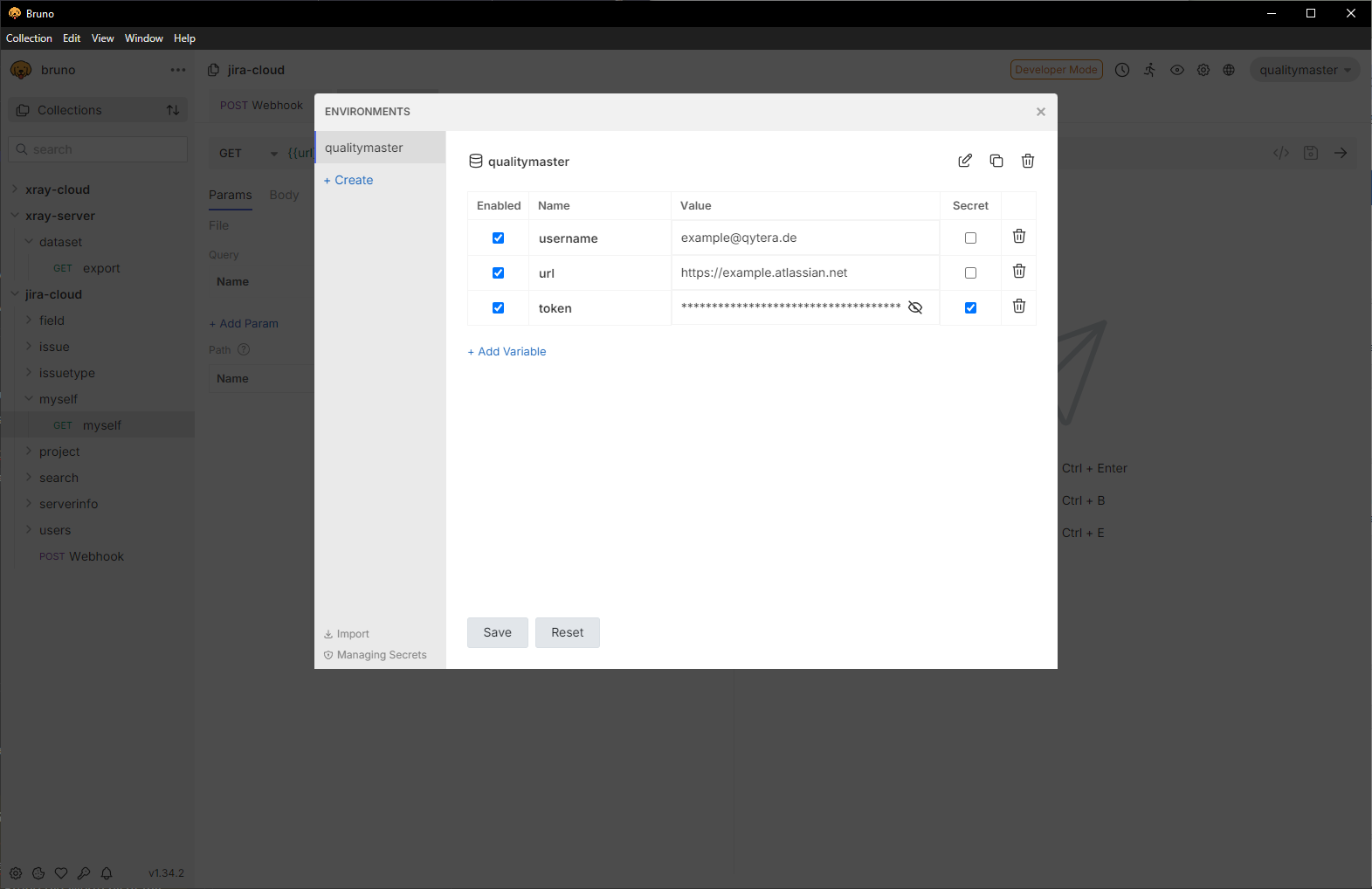The image size is (1372, 889).
Task: Delete the username variable row
Action: pyautogui.click(x=1018, y=237)
